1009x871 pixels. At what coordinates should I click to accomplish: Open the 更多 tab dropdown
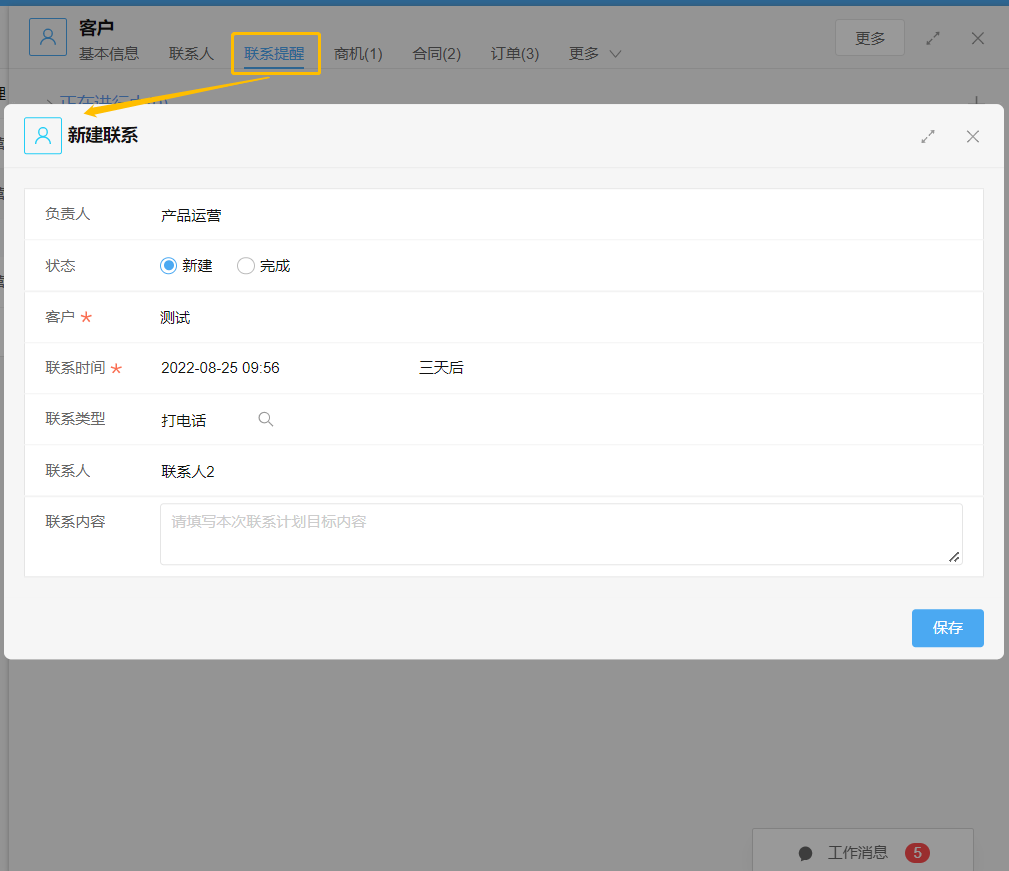(595, 54)
